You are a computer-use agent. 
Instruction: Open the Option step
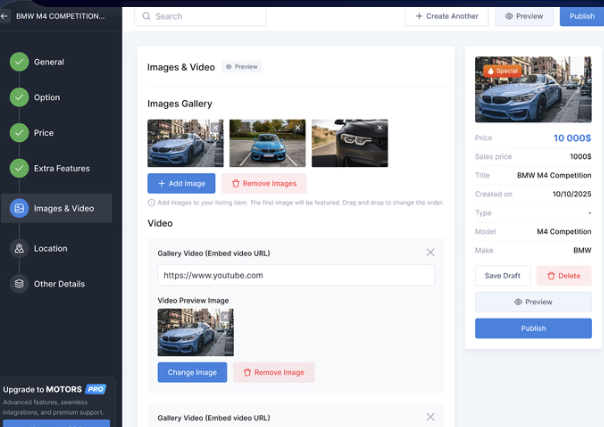pos(47,97)
